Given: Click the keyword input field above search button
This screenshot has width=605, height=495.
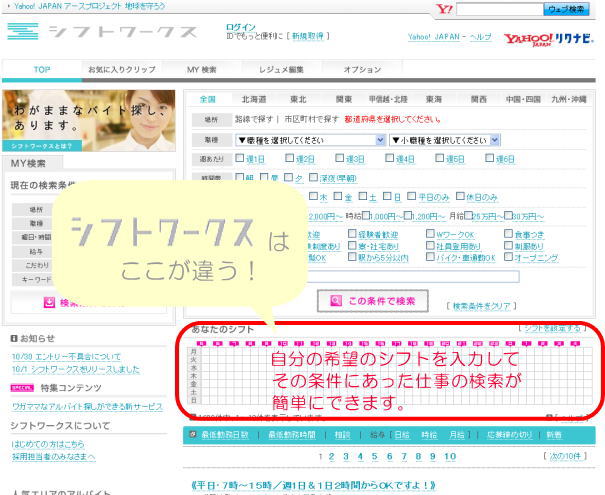Looking at the screenshot, I should (x=413, y=276).
